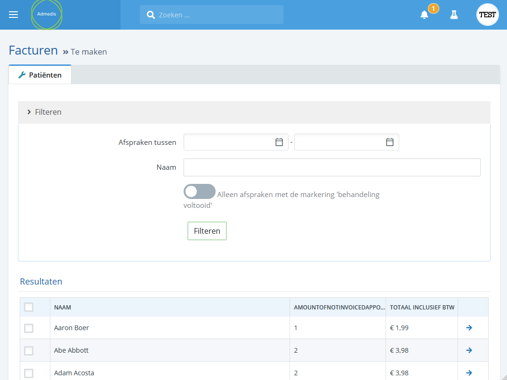Focus the Naam input field
This screenshot has height=380, width=507.
coord(332,167)
